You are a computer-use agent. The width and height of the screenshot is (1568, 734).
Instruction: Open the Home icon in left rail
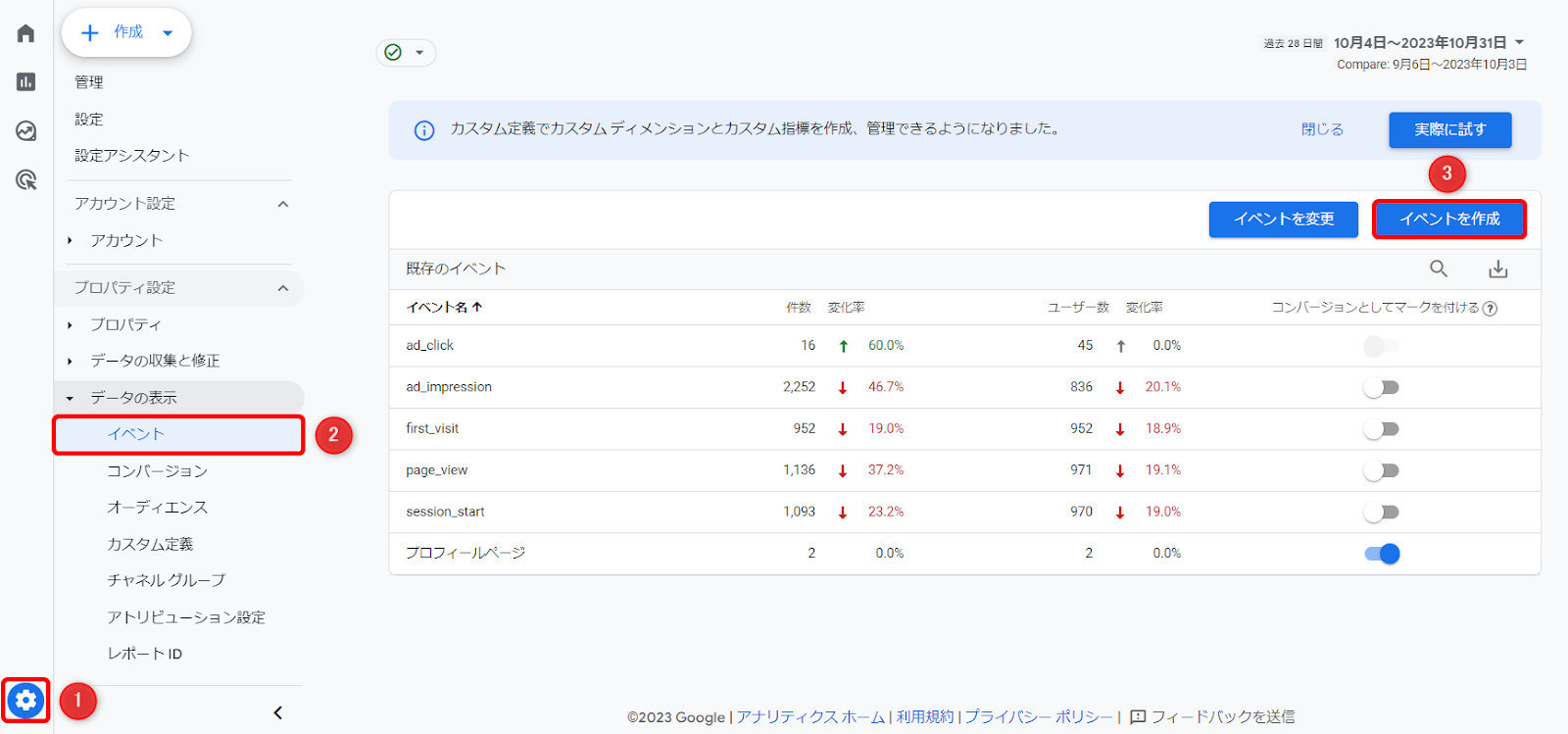point(26,33)
